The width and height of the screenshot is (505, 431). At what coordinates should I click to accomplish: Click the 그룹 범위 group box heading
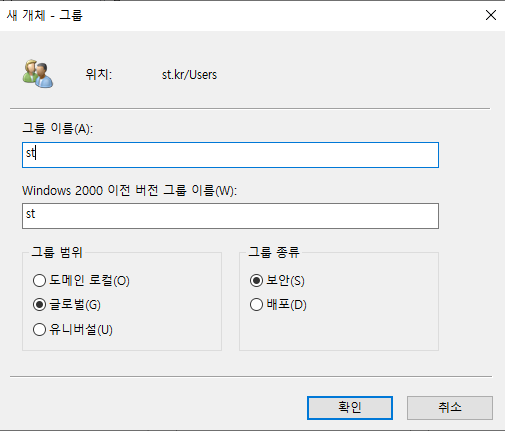click(57, 252)
